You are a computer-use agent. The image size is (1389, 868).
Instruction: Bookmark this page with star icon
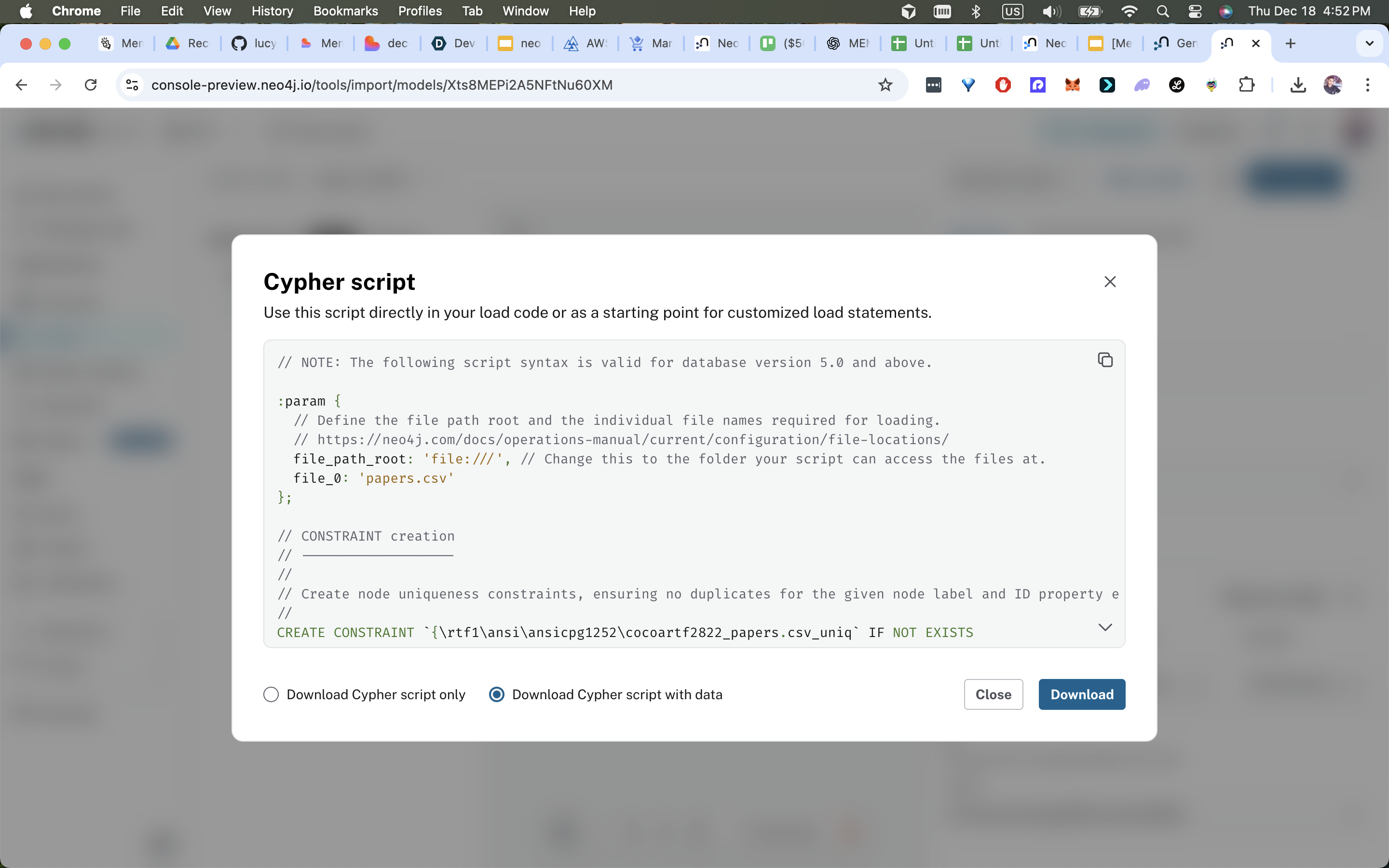point(885,85)
